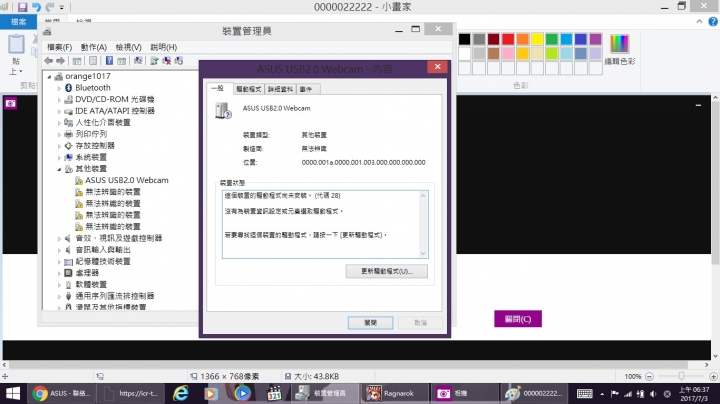Expand the Bluetooth node
Screen dimensions: 720x404
click(x=59, y=88)
